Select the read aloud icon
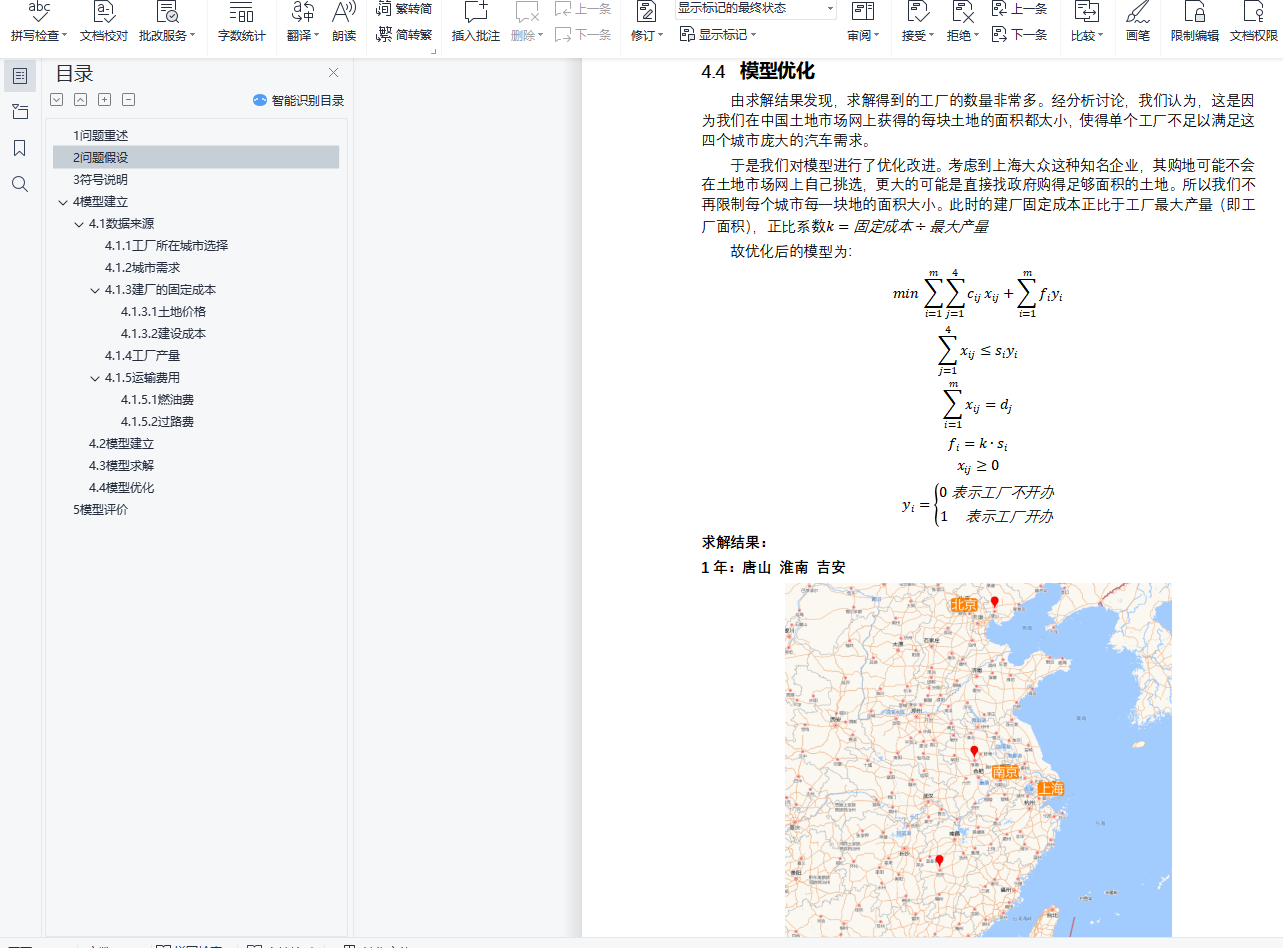 pos(344,22)
